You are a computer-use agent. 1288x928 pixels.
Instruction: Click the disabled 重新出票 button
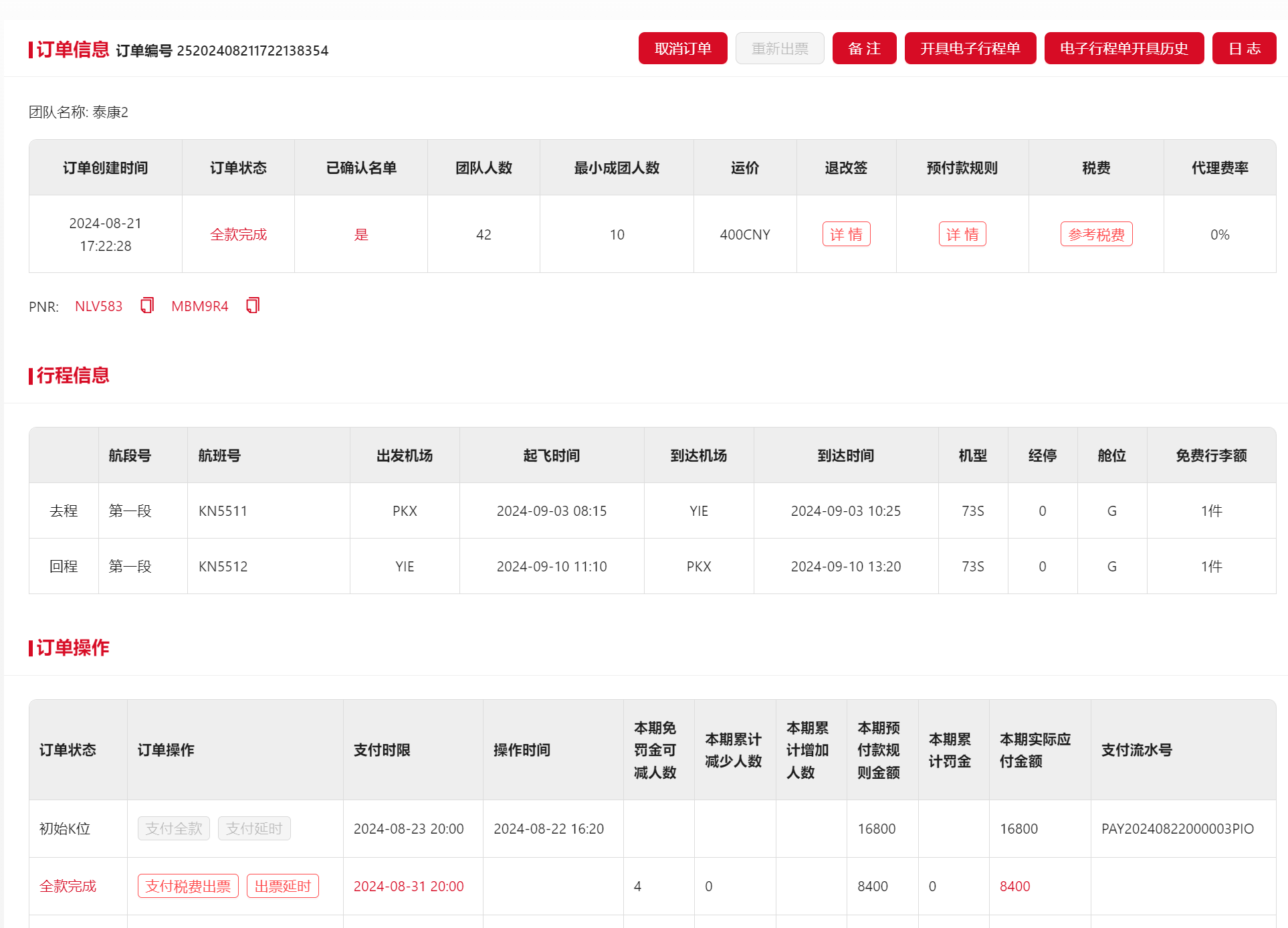(779, 49)
